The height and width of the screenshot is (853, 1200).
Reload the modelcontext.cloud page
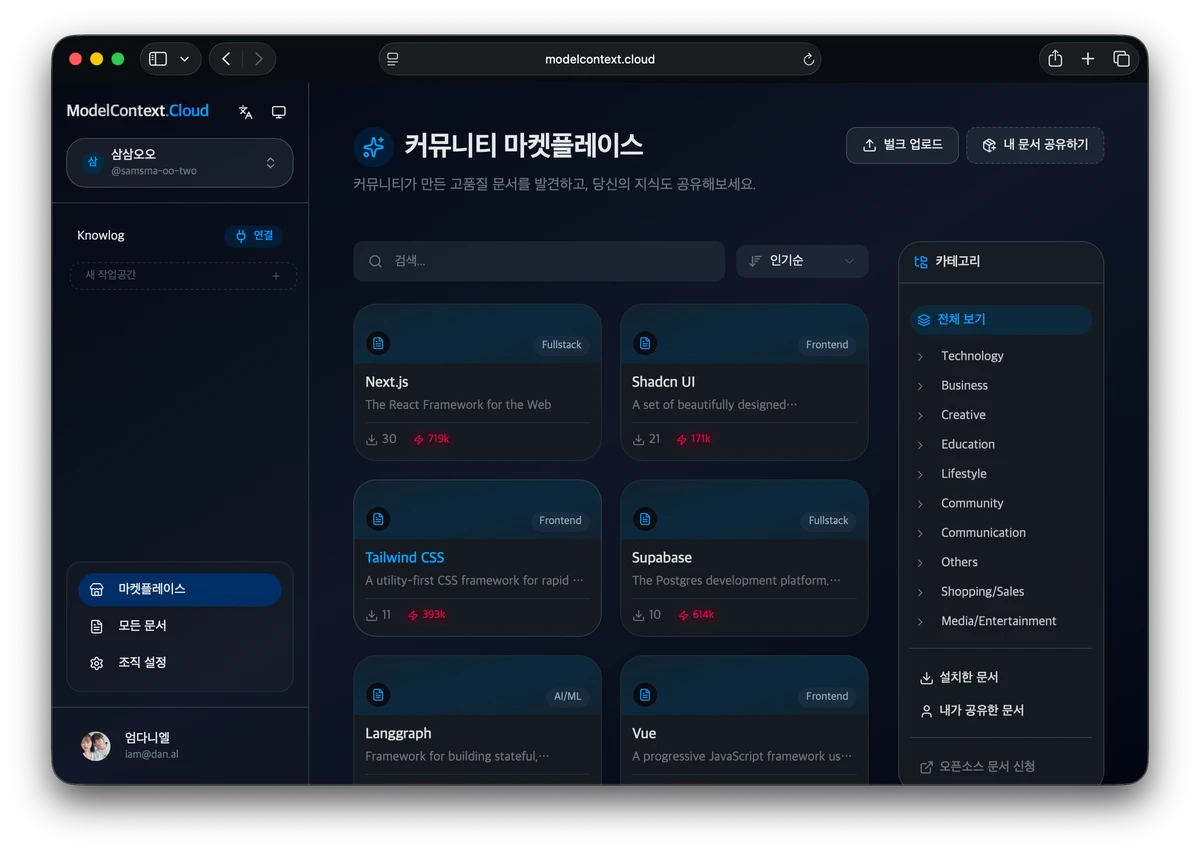tap(808, 59)
